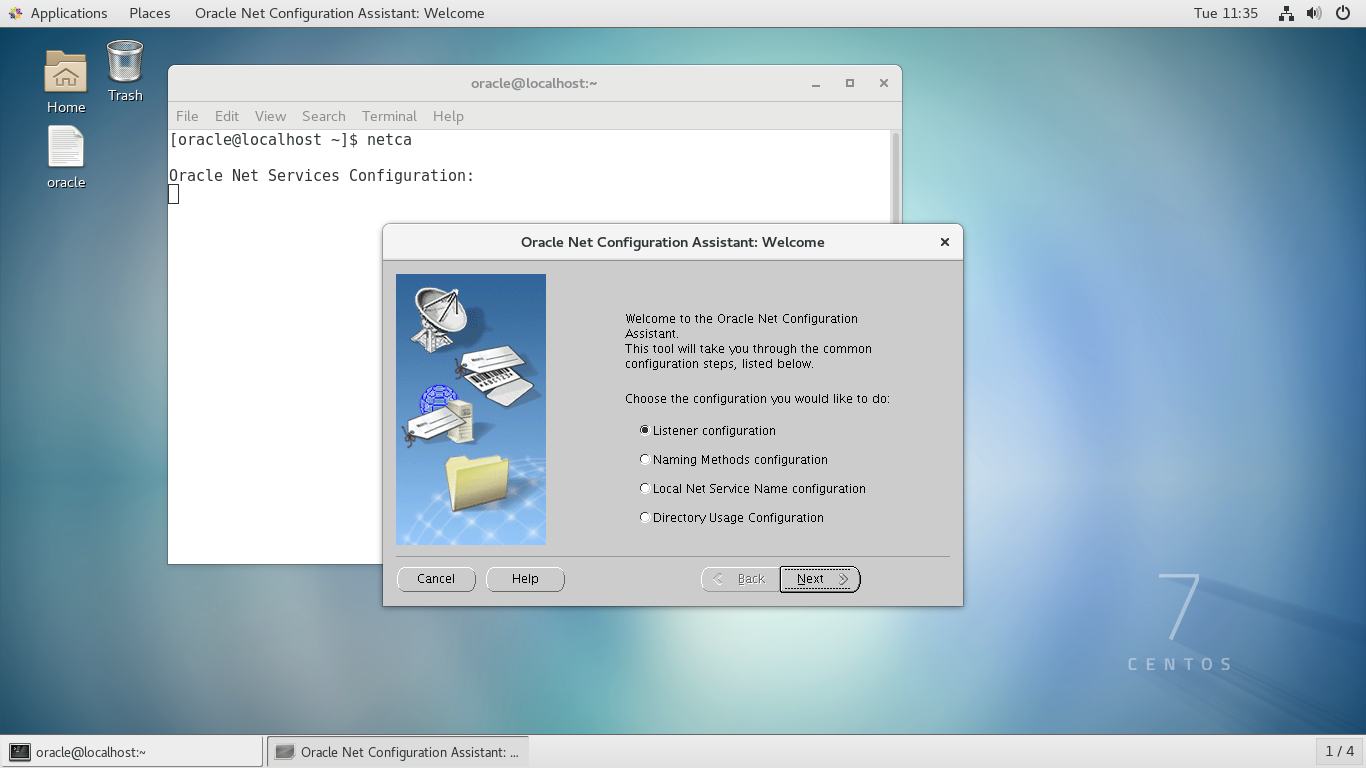Click the clock showing Tue 11:35
The width and height of the screenshot is (1366, 768).
[1224, 13]
